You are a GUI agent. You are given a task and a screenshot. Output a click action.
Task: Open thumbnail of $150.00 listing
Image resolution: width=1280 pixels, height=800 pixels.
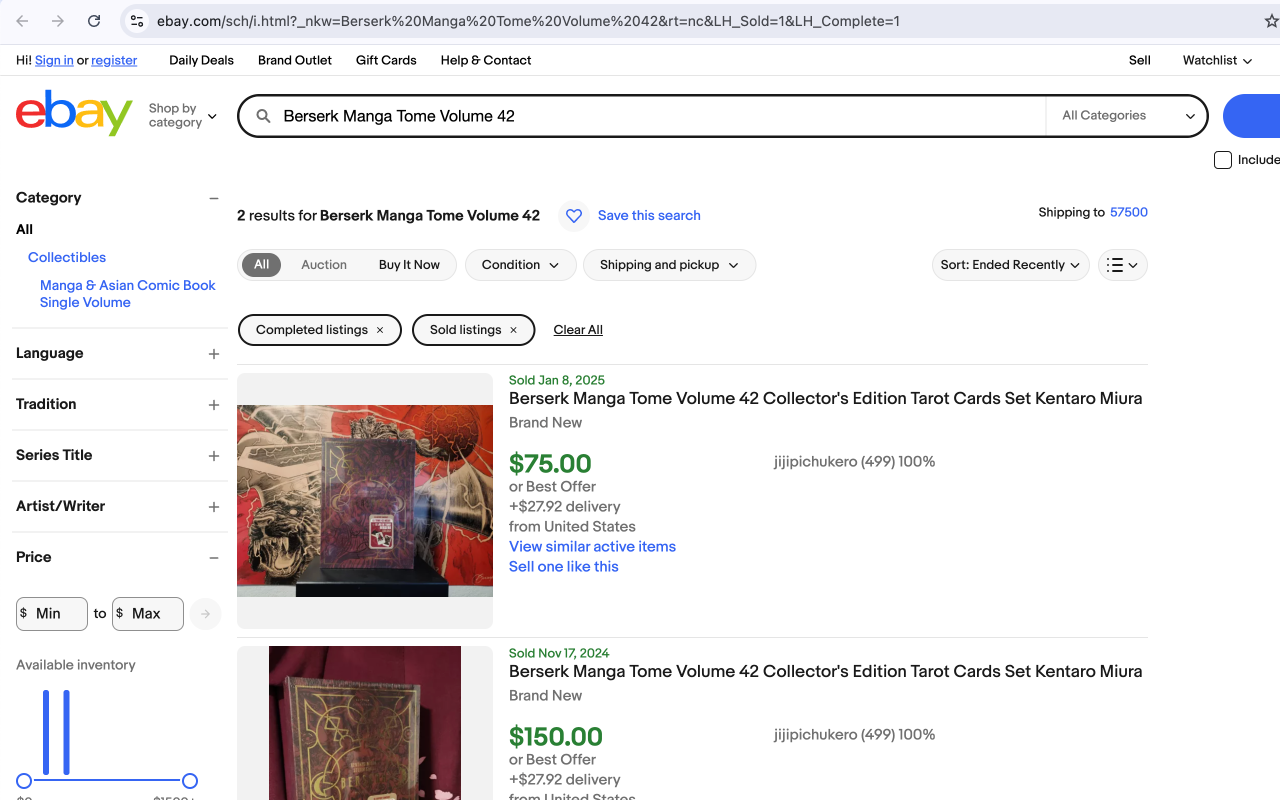pos(365,723)
